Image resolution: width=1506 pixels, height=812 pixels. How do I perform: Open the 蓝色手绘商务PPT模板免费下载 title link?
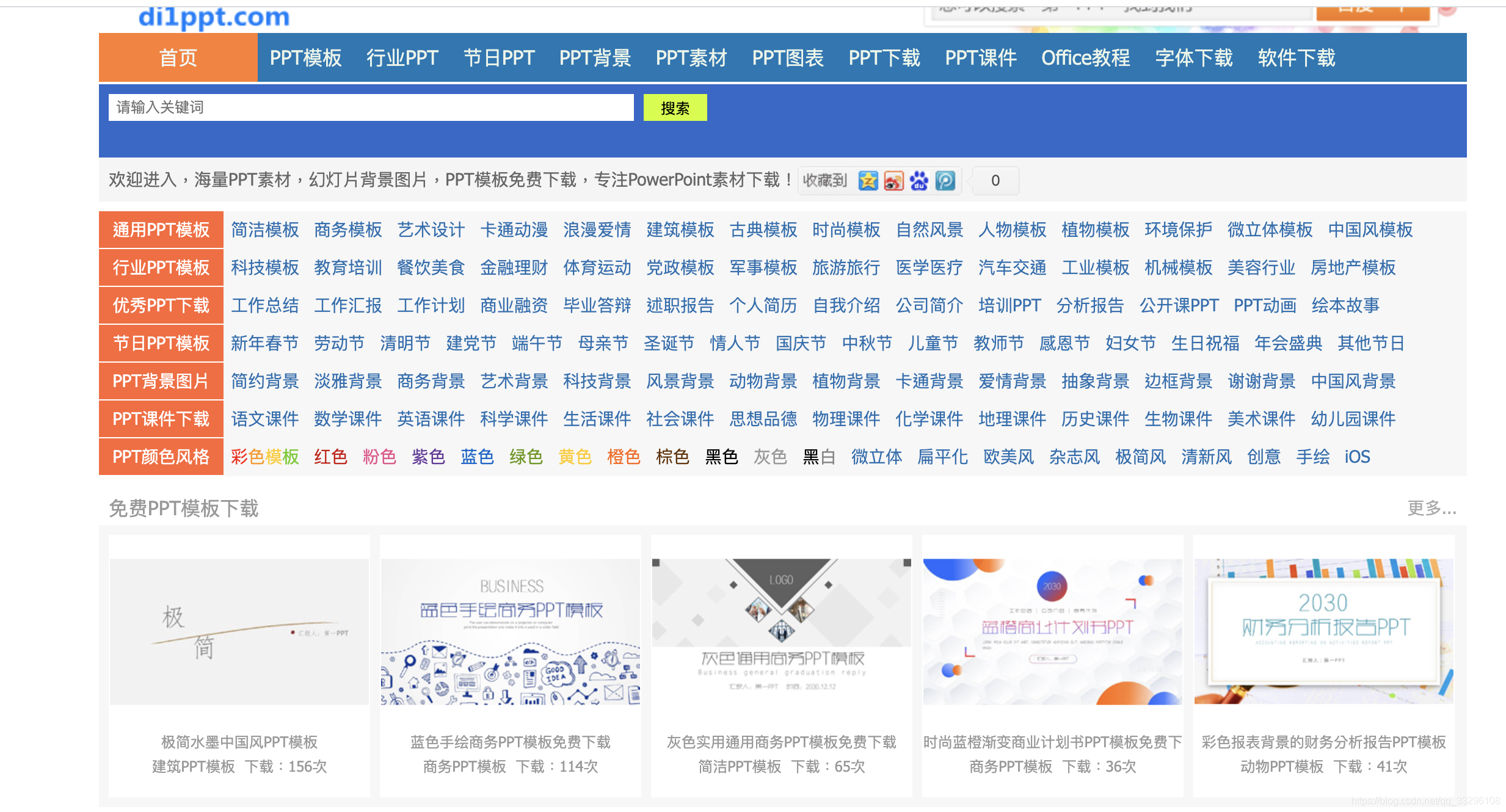pos(510,742)
